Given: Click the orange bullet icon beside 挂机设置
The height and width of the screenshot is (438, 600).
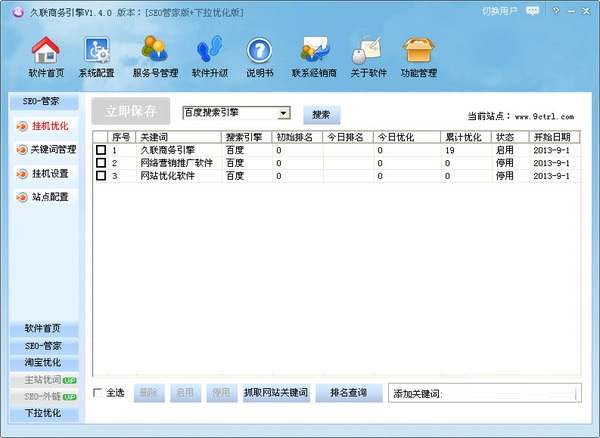Looking at the screenshot, I should (x=22, y=174).
